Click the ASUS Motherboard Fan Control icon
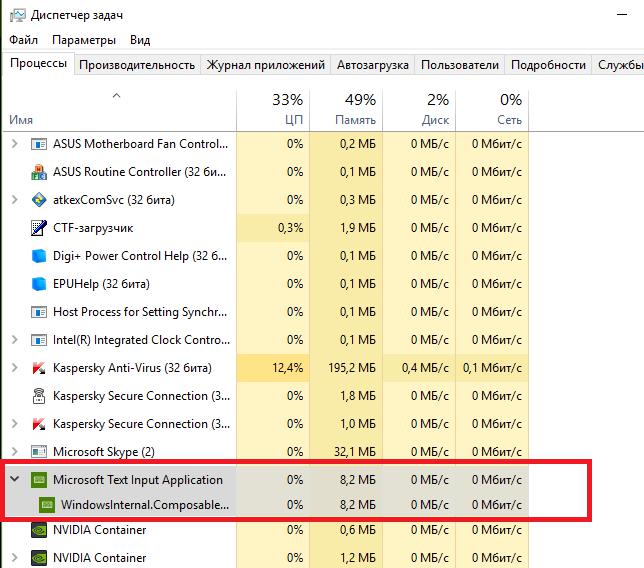Image resolution: width=644 pixels, height=568 pixels. 39,144
